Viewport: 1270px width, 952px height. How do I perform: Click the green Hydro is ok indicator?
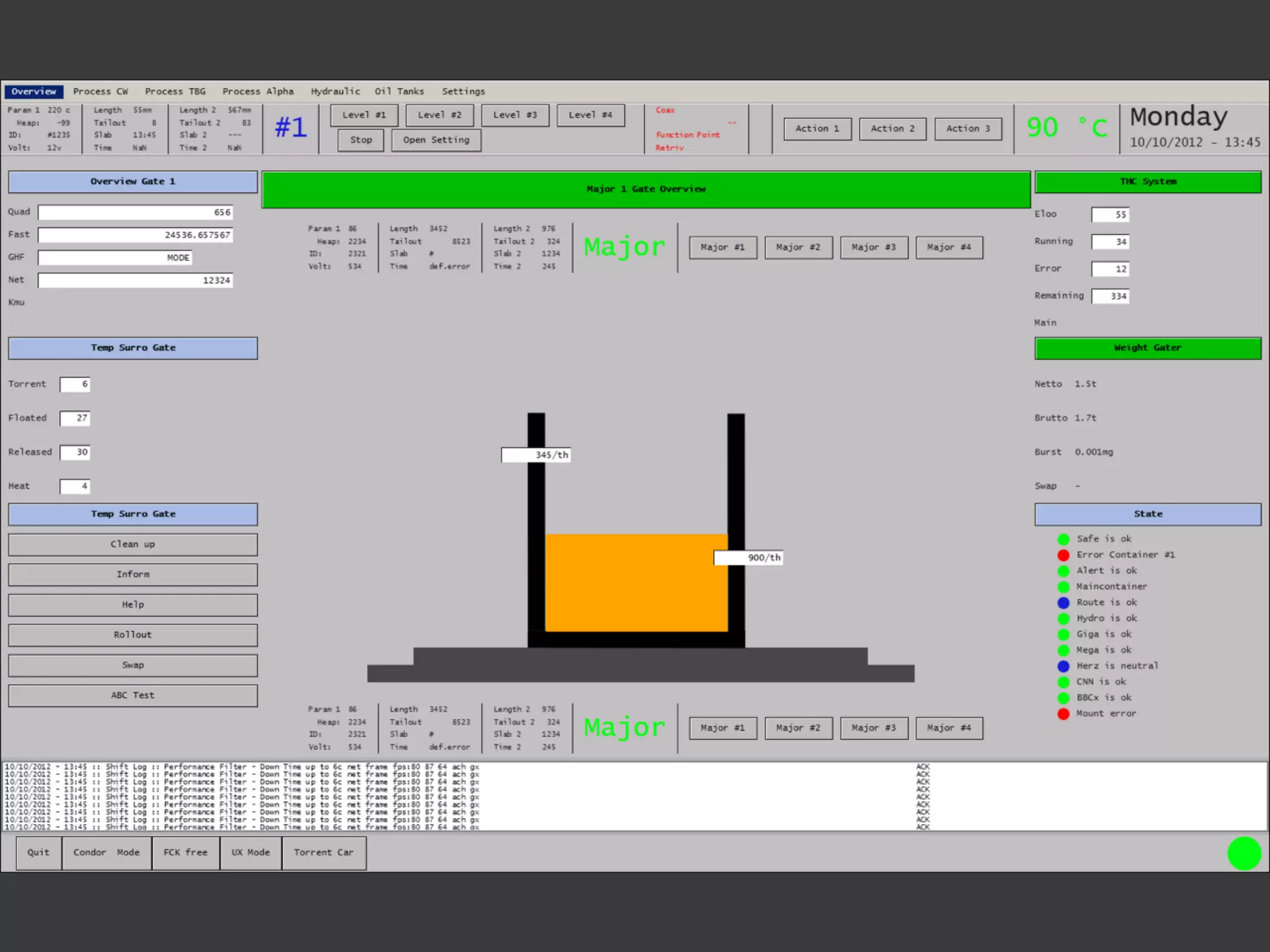coord(1064,618)
